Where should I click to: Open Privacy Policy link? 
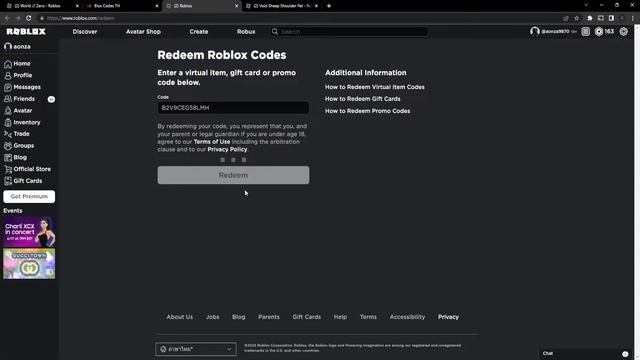[x=227, y=149]
